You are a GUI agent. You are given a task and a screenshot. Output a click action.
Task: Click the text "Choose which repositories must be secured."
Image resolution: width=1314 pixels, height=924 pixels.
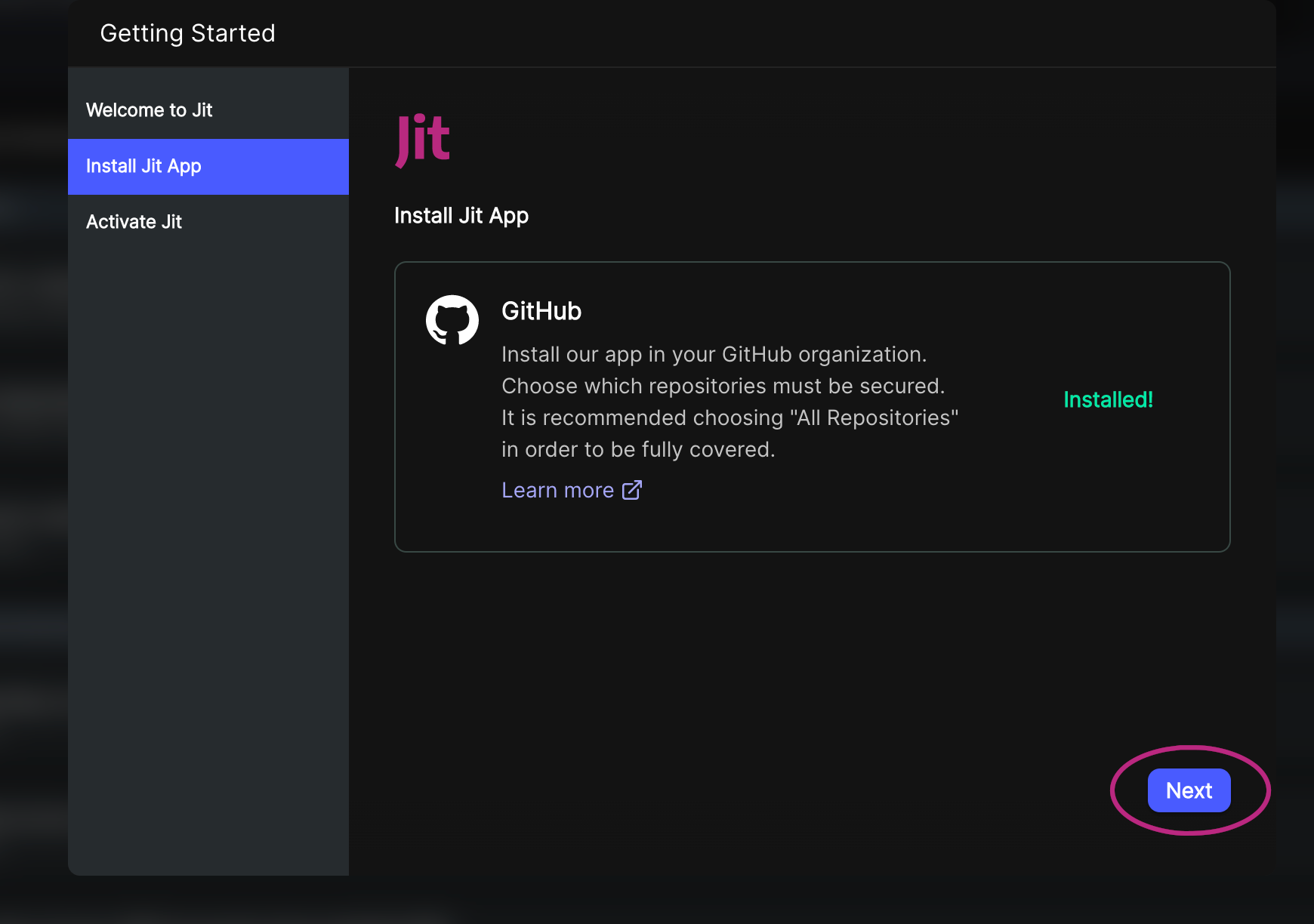pos(723,386)
